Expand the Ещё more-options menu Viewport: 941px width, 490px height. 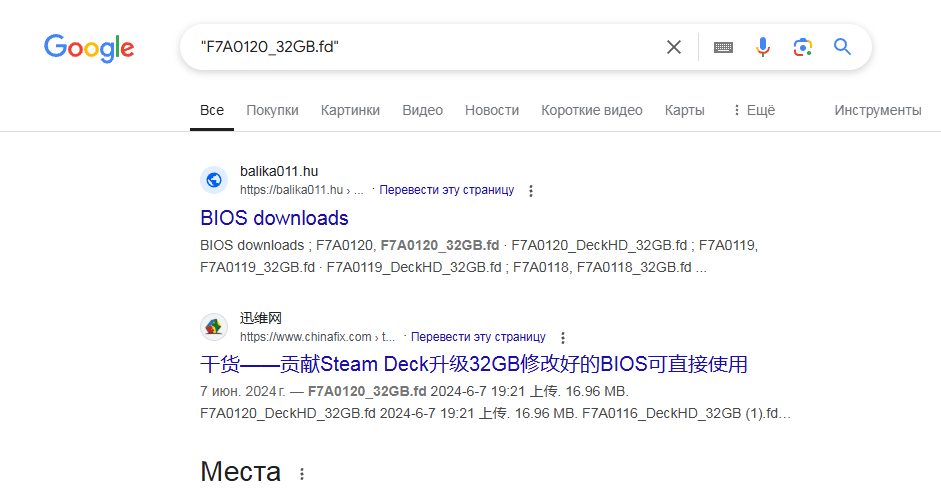click(x=754, y=110)
